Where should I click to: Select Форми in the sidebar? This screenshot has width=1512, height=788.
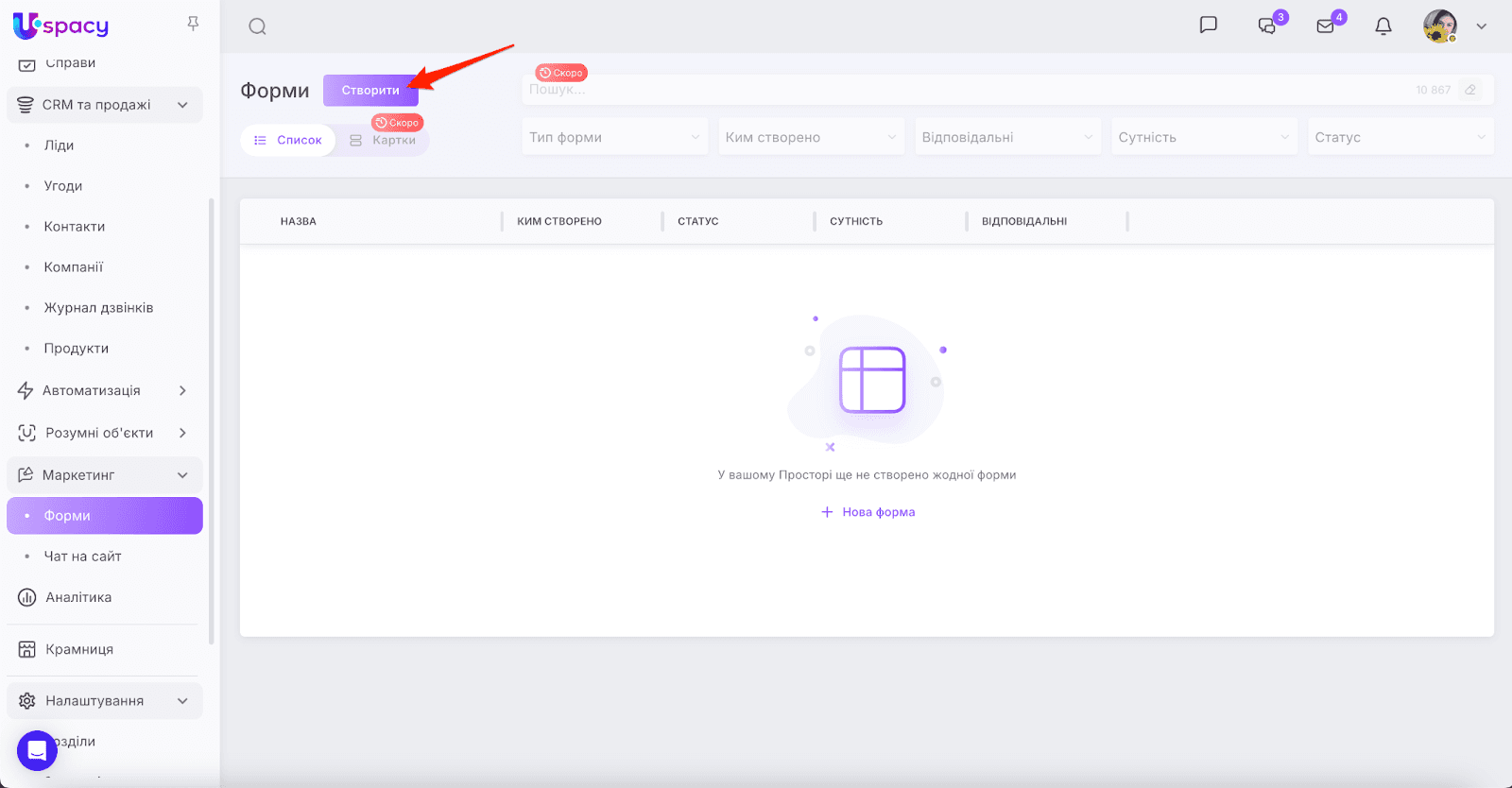pos(105,516)
